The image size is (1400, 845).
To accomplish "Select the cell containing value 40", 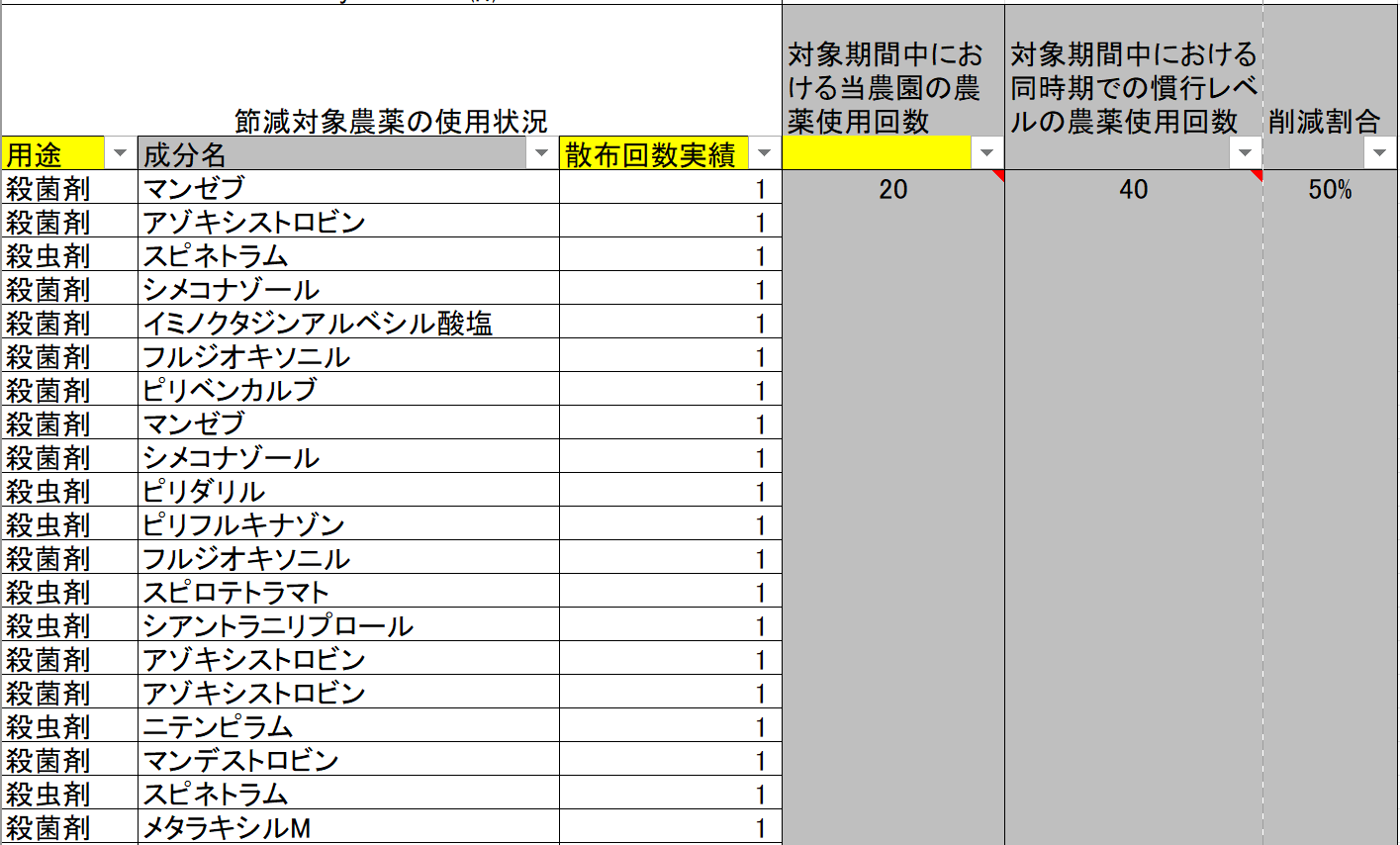I will click(x=1133, y=189).
